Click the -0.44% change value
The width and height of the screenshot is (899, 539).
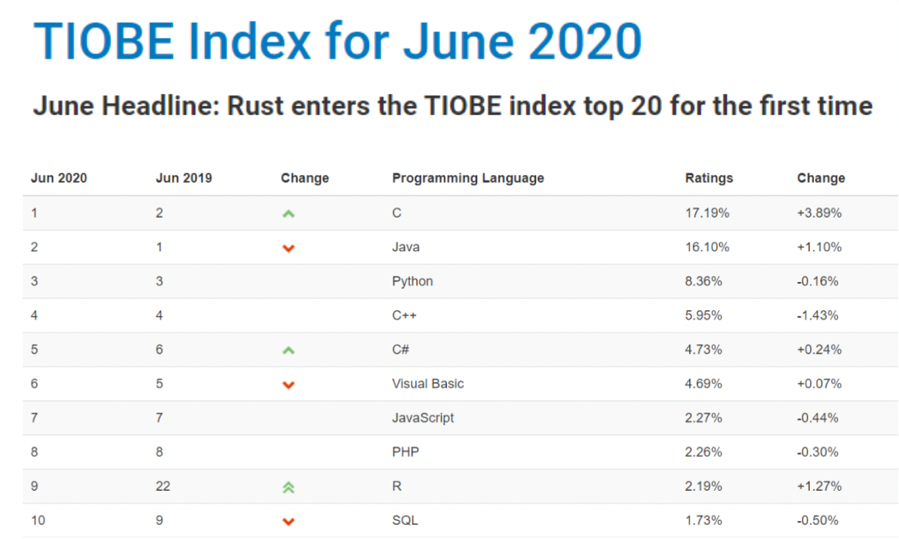tap(818, 418)
